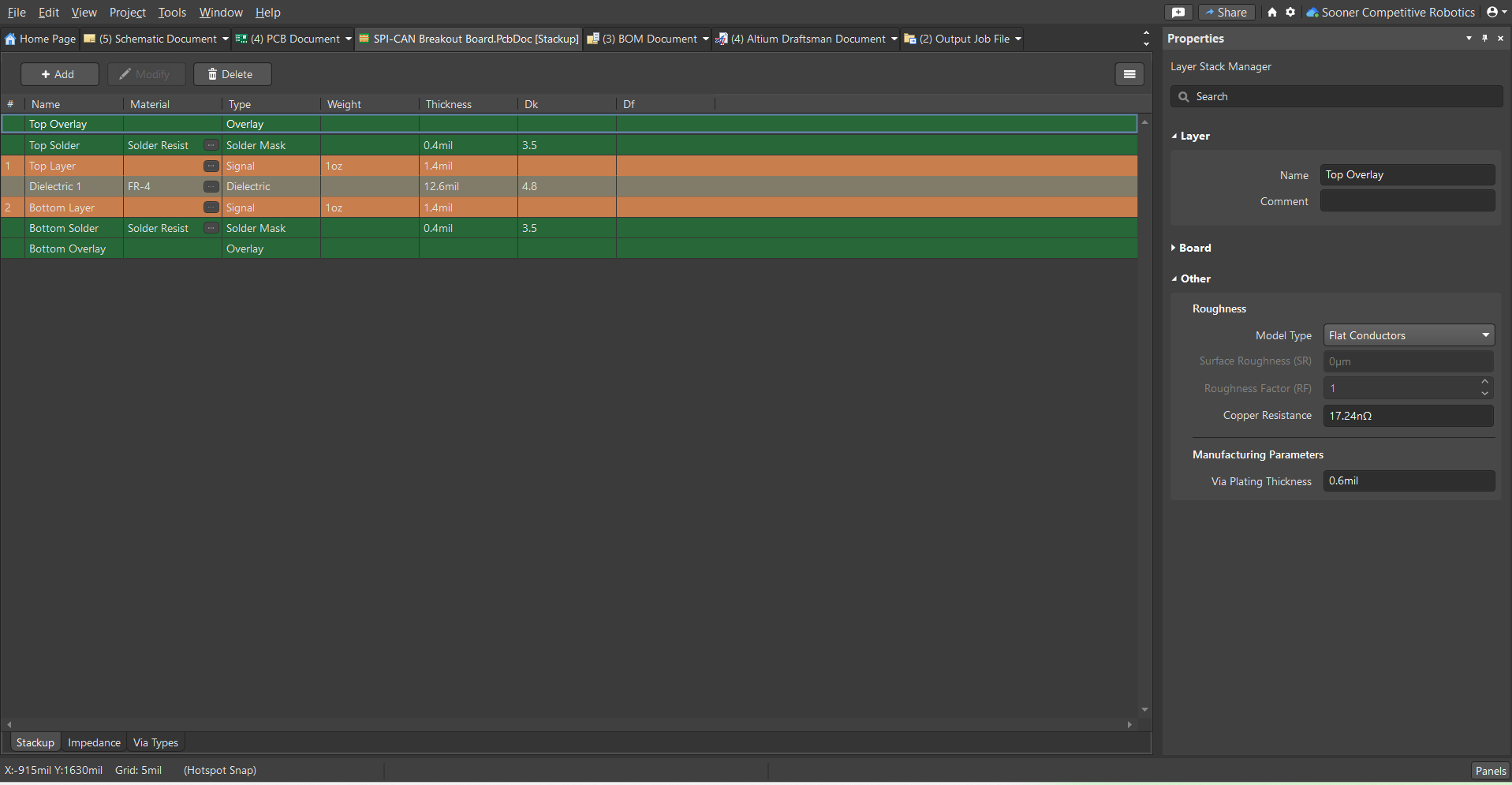Viewport: 1512px width, 785px height.
Task: Open material picker for Top Solder row
Action: tap(211, 145)
